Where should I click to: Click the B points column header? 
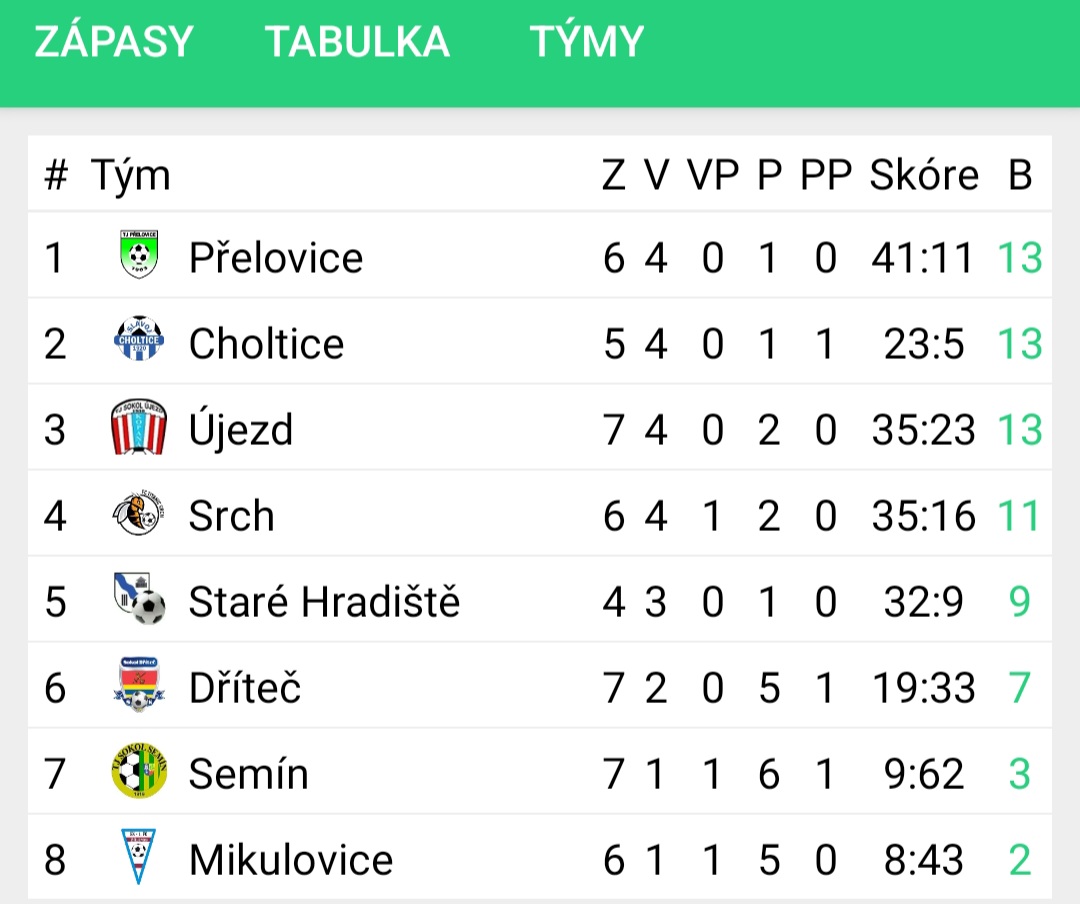pos(1020,175)
